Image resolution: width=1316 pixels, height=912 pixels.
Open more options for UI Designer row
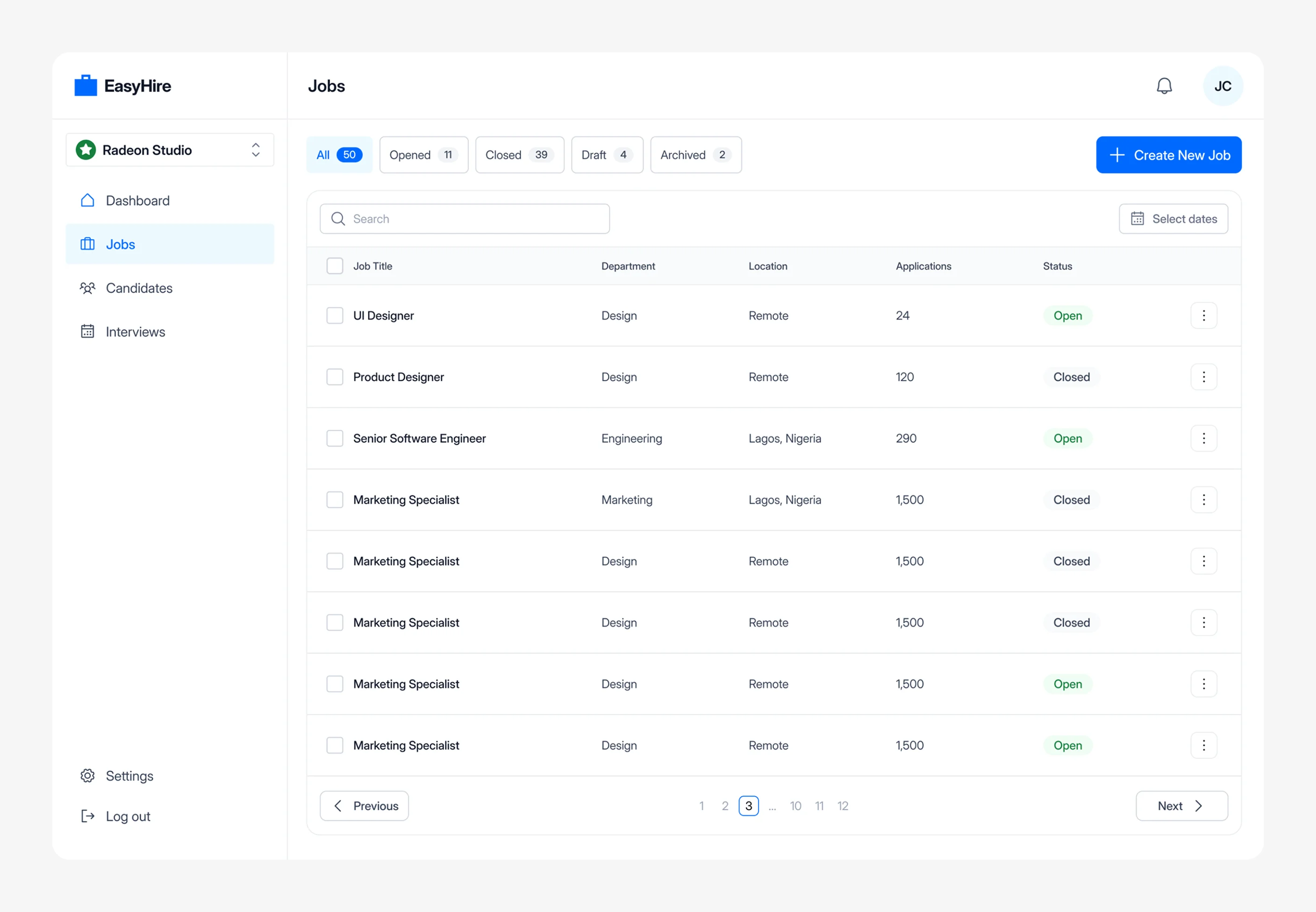pyautogui.click(x=1203, y=315)
